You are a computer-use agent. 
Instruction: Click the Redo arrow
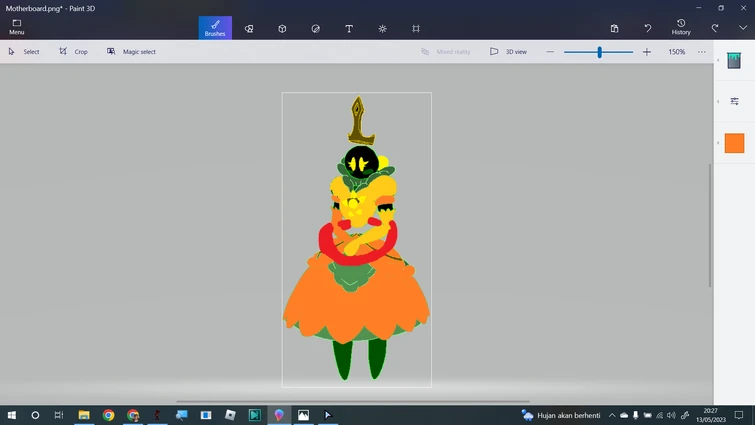point(715,28)
